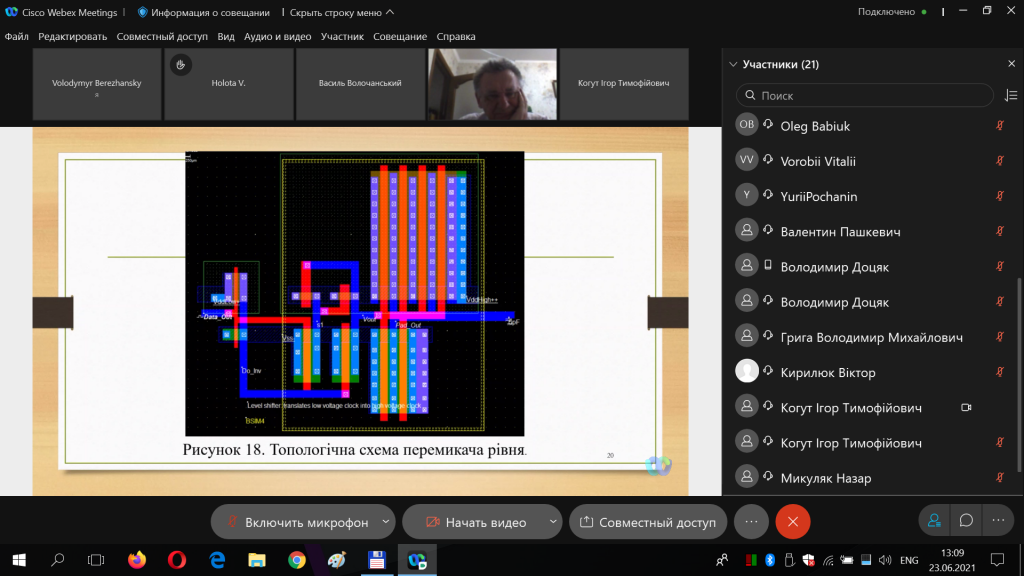
Task: Collapse the Участники (21) section chevron
Action: click(733, 64)
